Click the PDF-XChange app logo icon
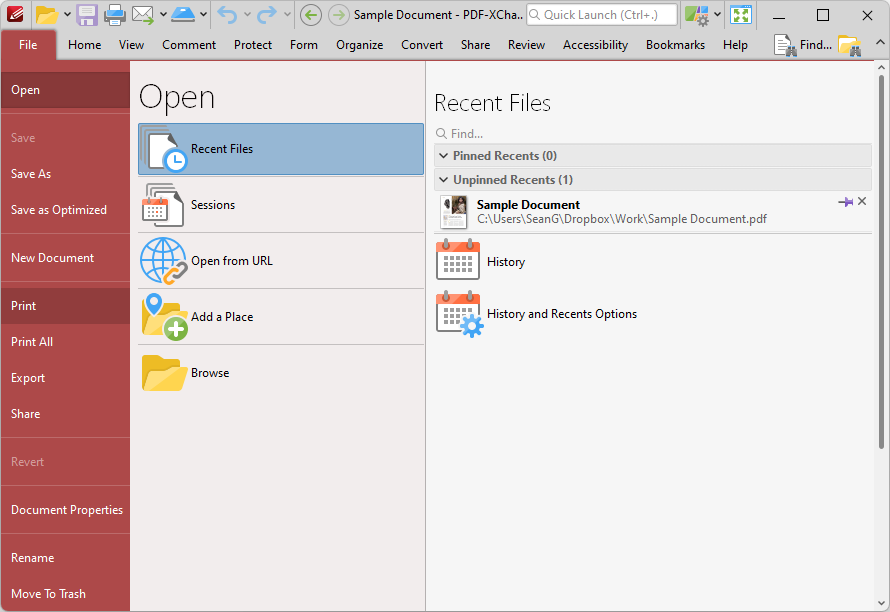This screenshot has height=612, width=890. click(x=15, y=14)
